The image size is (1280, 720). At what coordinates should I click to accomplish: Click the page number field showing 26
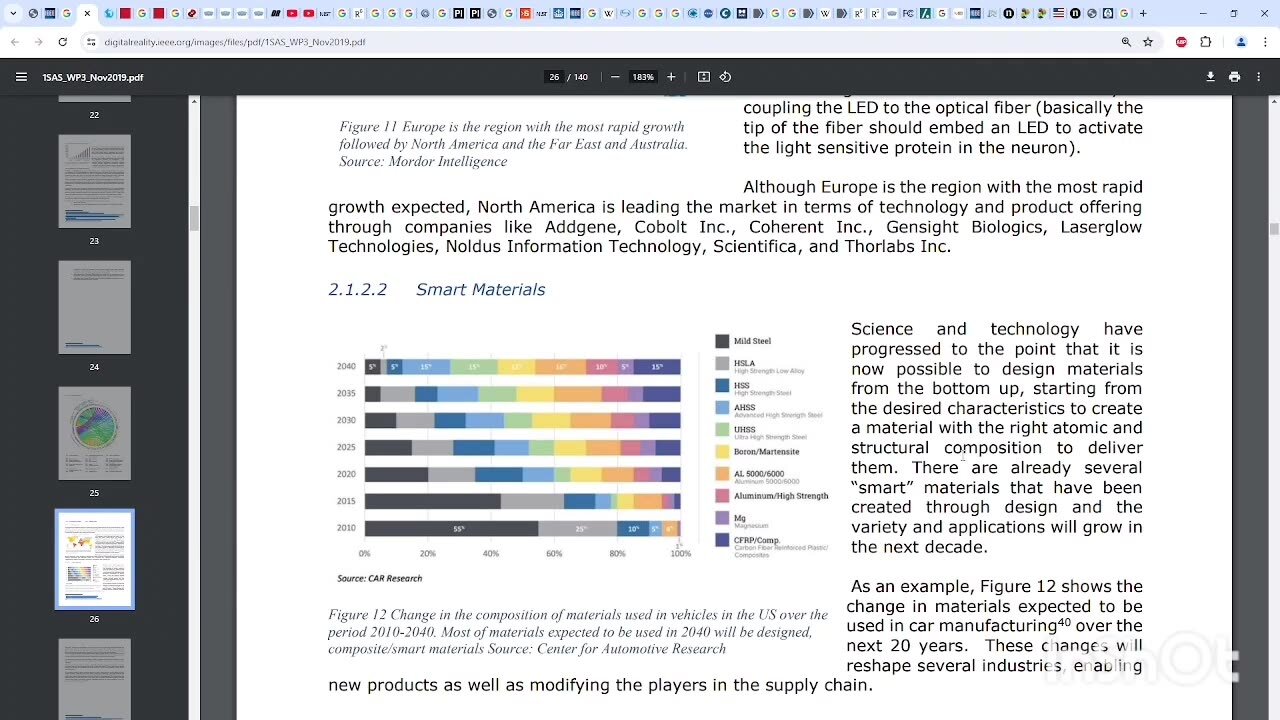tap(553, 77)
